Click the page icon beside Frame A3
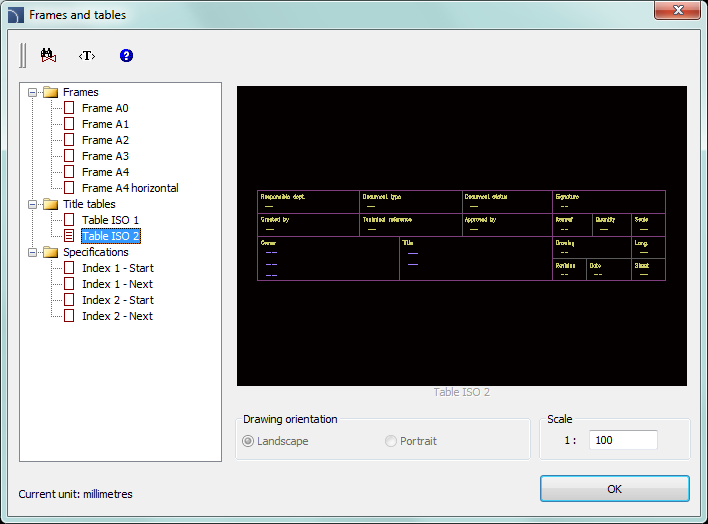This screenshot has width=708, height=524. click(x=69, y=156)
